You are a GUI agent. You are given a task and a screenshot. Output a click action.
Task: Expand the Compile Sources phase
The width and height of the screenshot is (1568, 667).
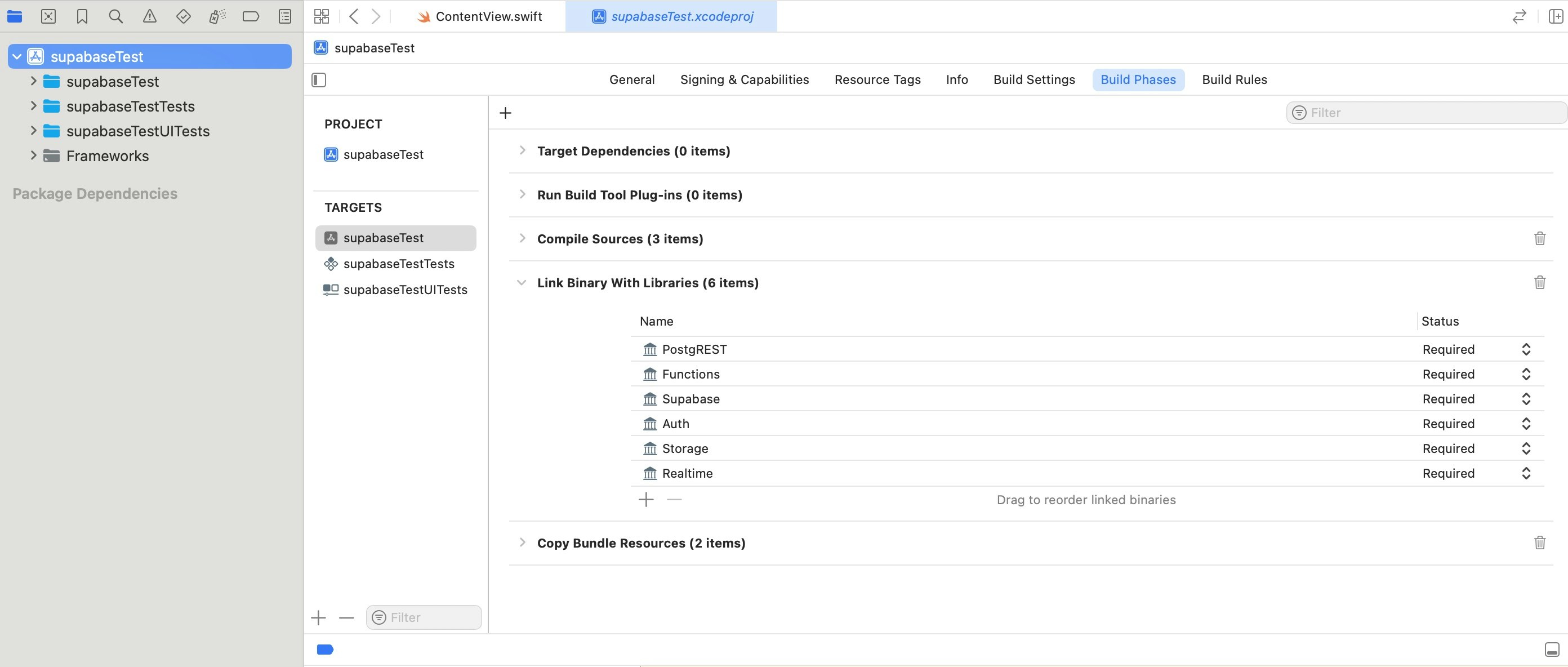click(522, 238)
